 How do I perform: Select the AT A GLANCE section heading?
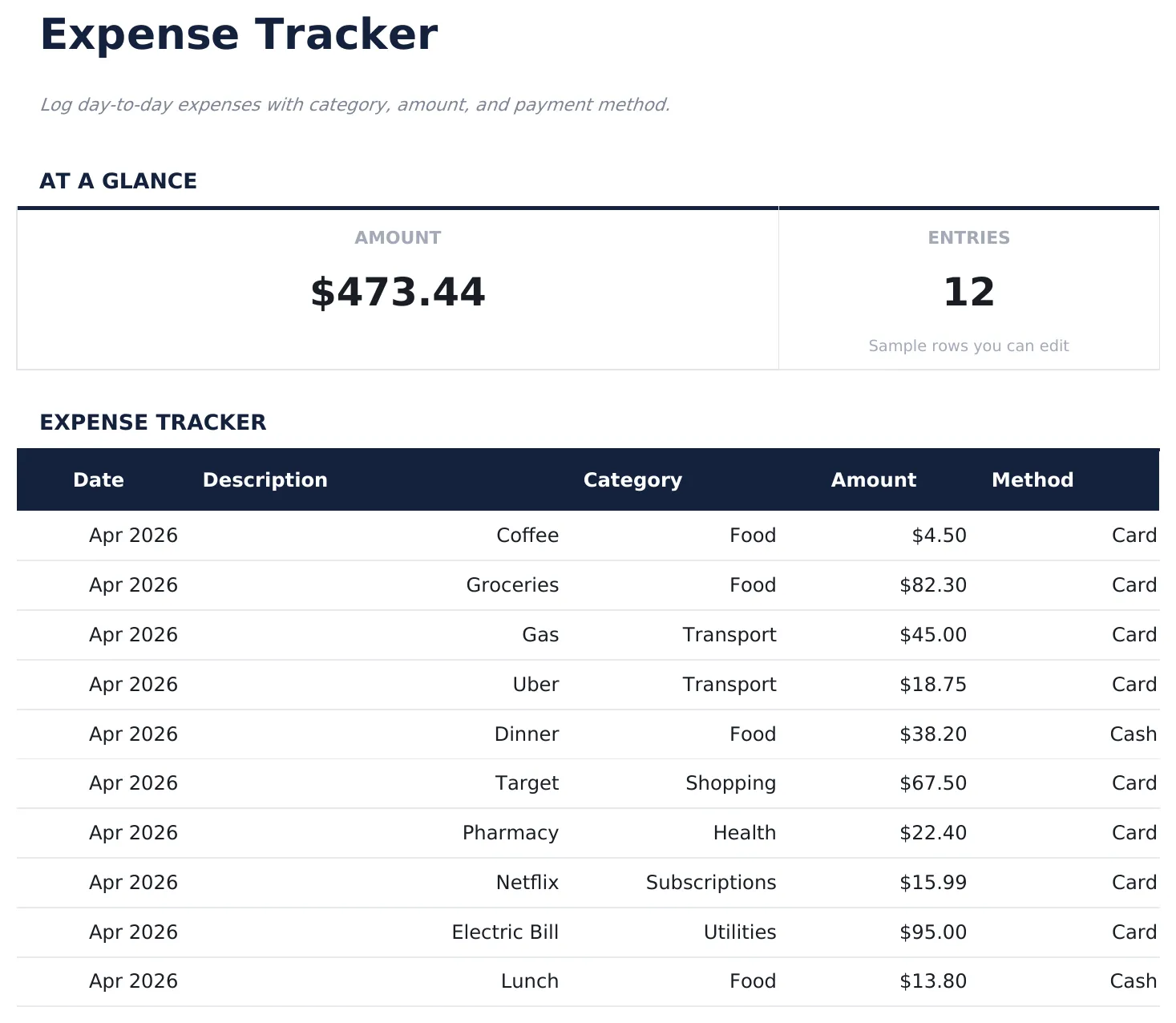[119, 180]
